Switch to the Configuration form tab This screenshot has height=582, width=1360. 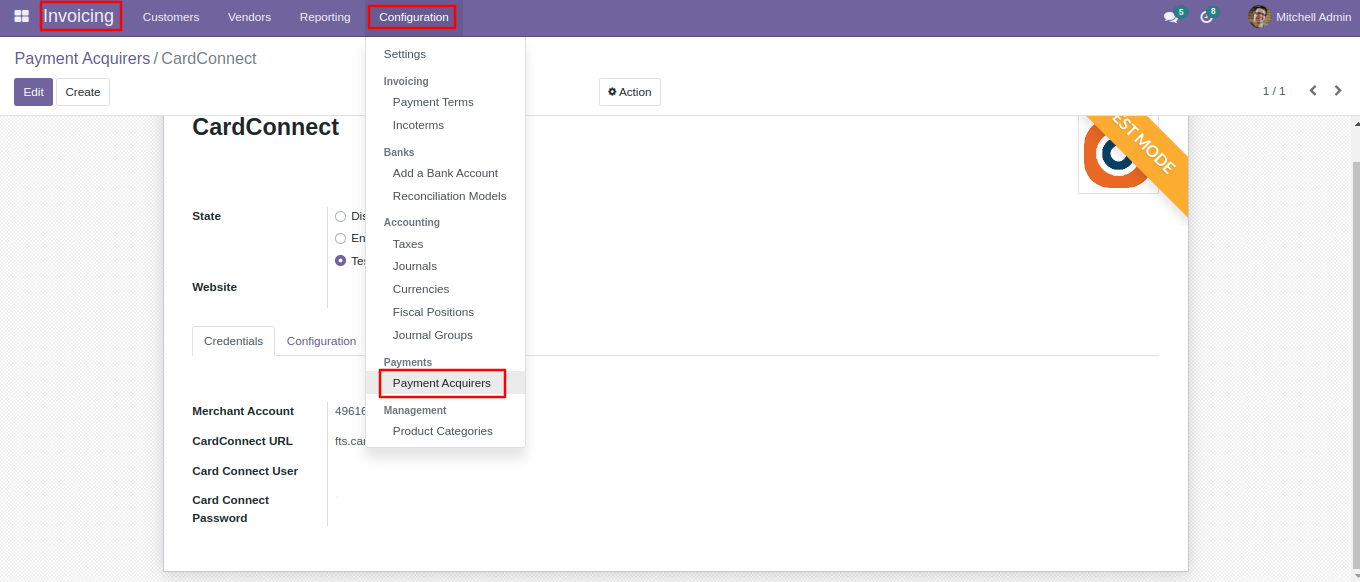[321, 341]
